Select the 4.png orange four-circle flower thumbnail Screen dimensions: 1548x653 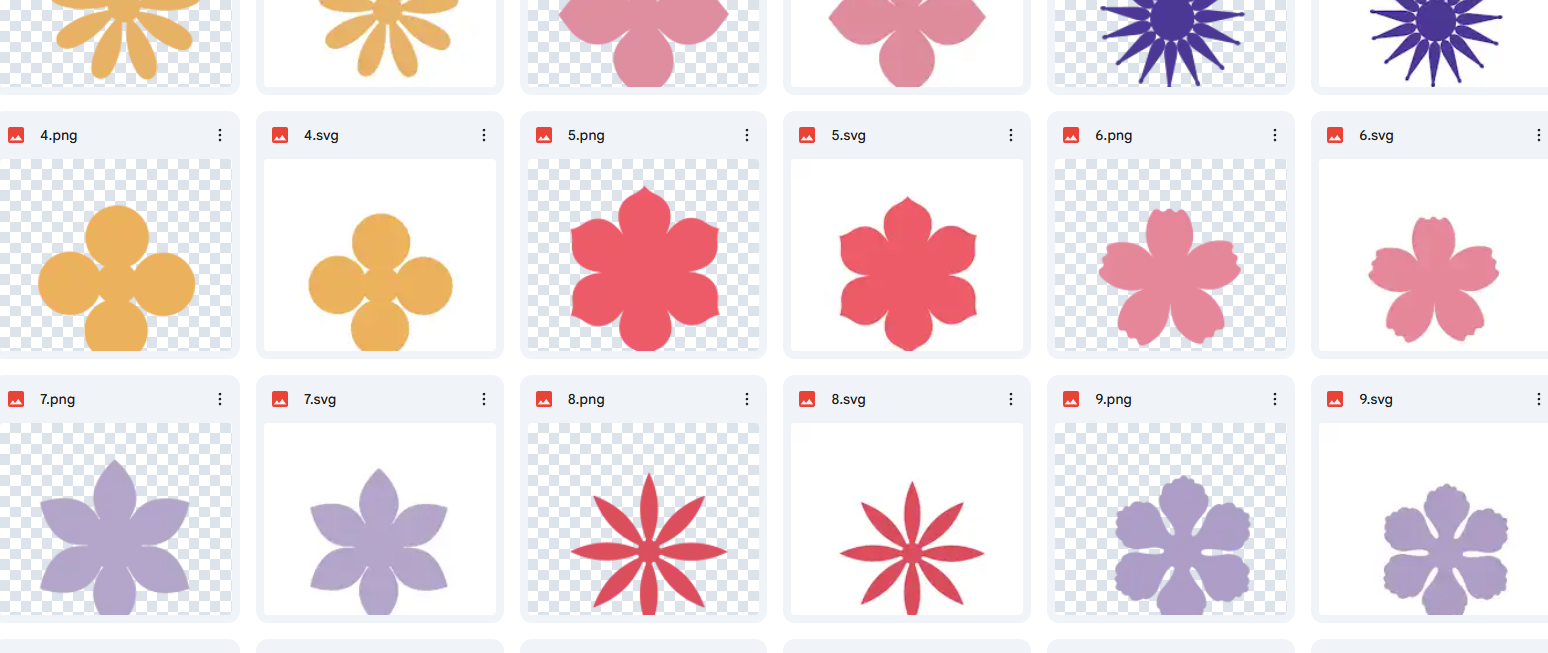pyautogui.click(x=116, y=255)
